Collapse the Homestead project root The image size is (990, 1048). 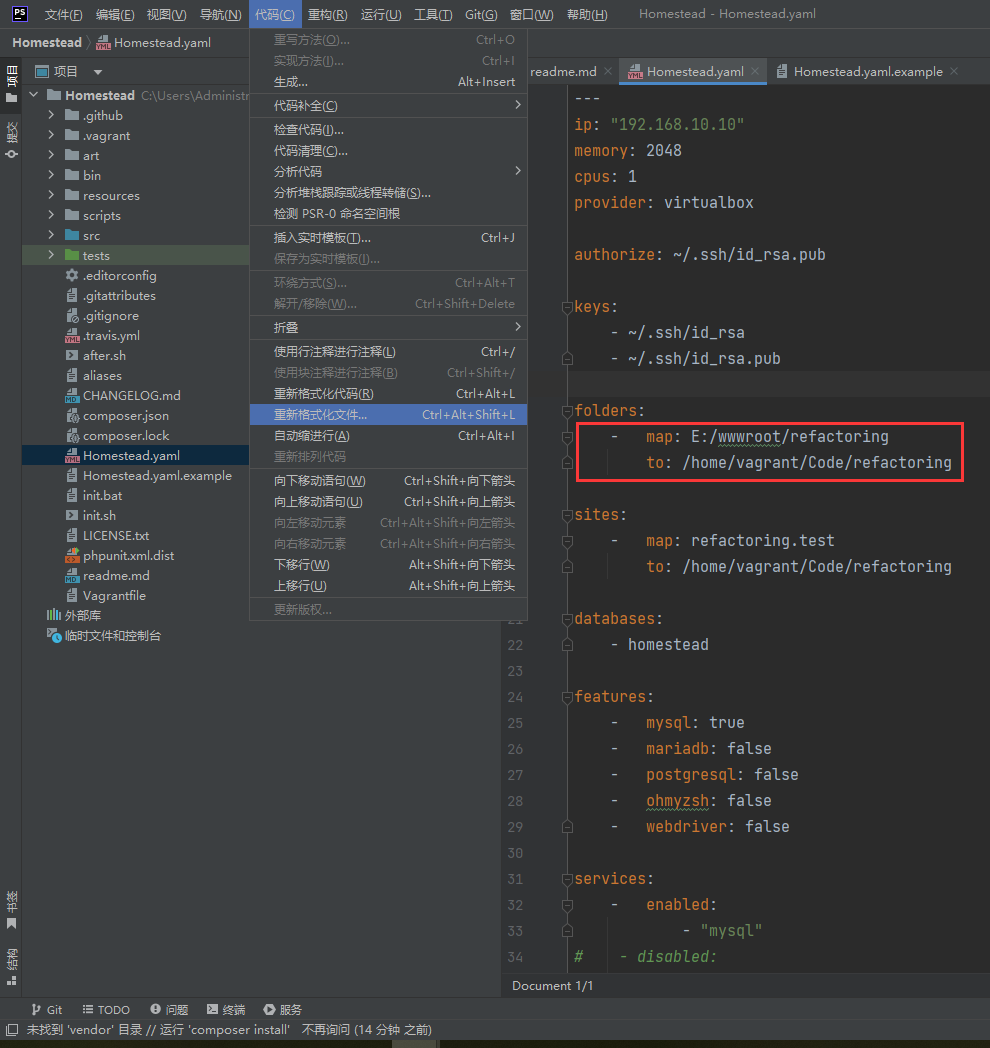pyautogui.click(x=33, y=96)
